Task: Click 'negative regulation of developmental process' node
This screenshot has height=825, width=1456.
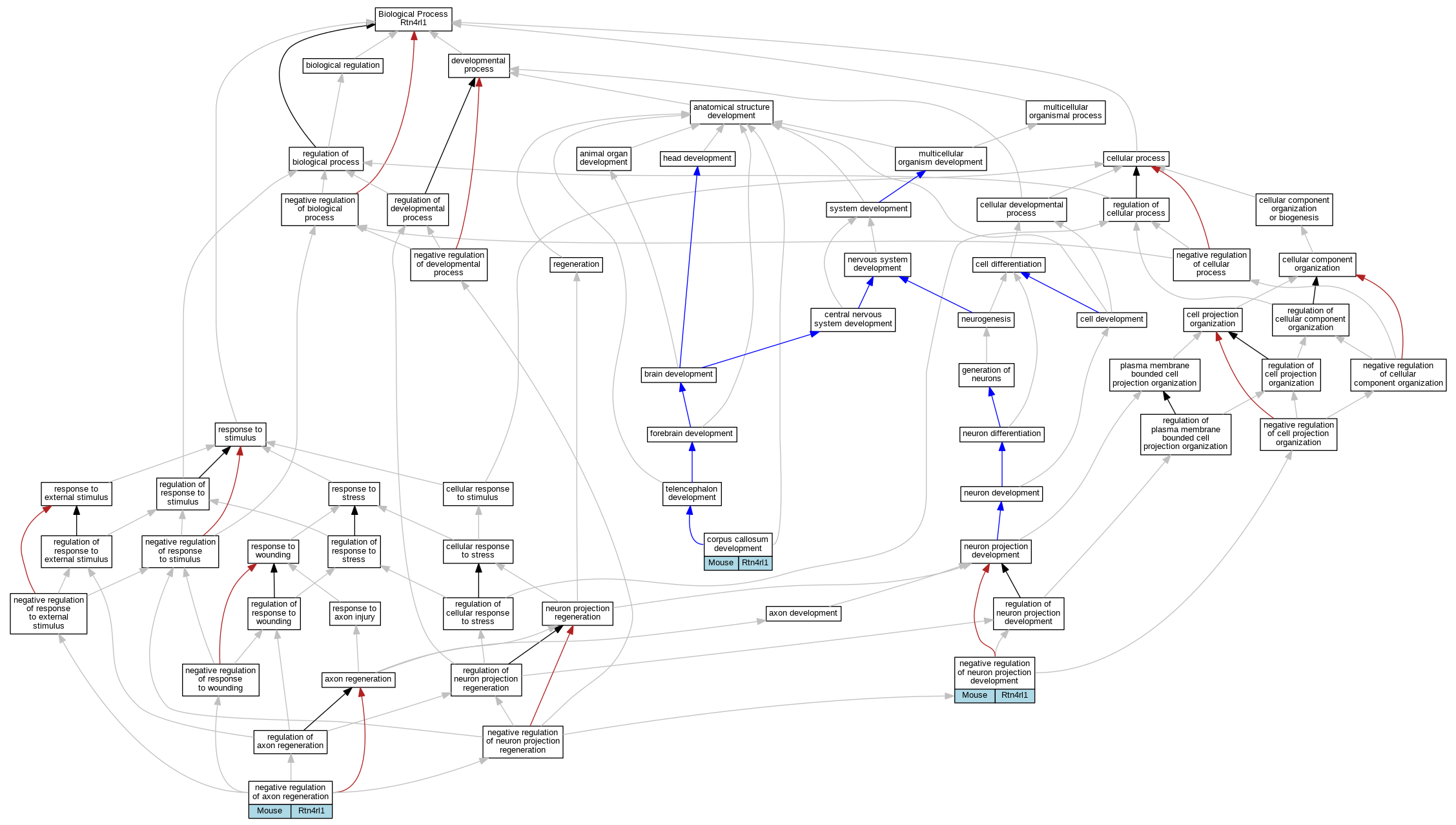Action: pos(449,264)
